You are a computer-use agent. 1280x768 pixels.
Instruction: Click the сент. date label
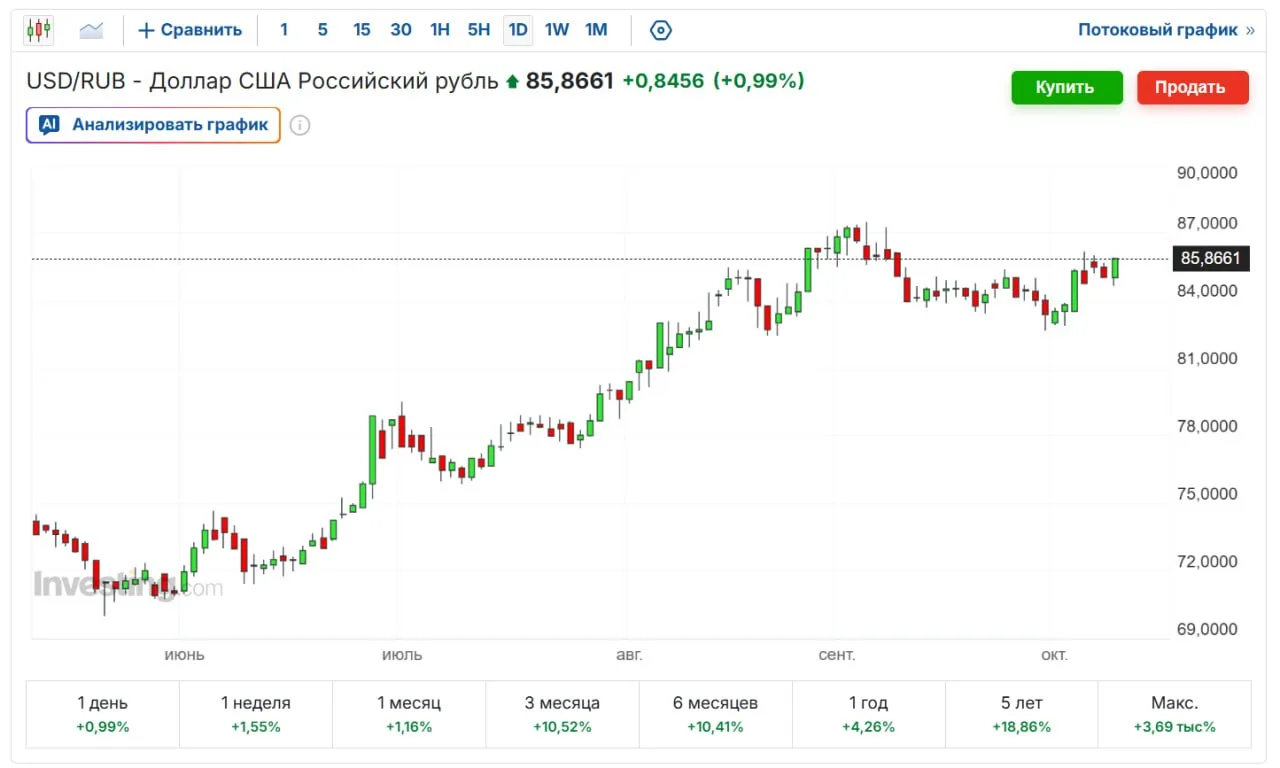837,655
